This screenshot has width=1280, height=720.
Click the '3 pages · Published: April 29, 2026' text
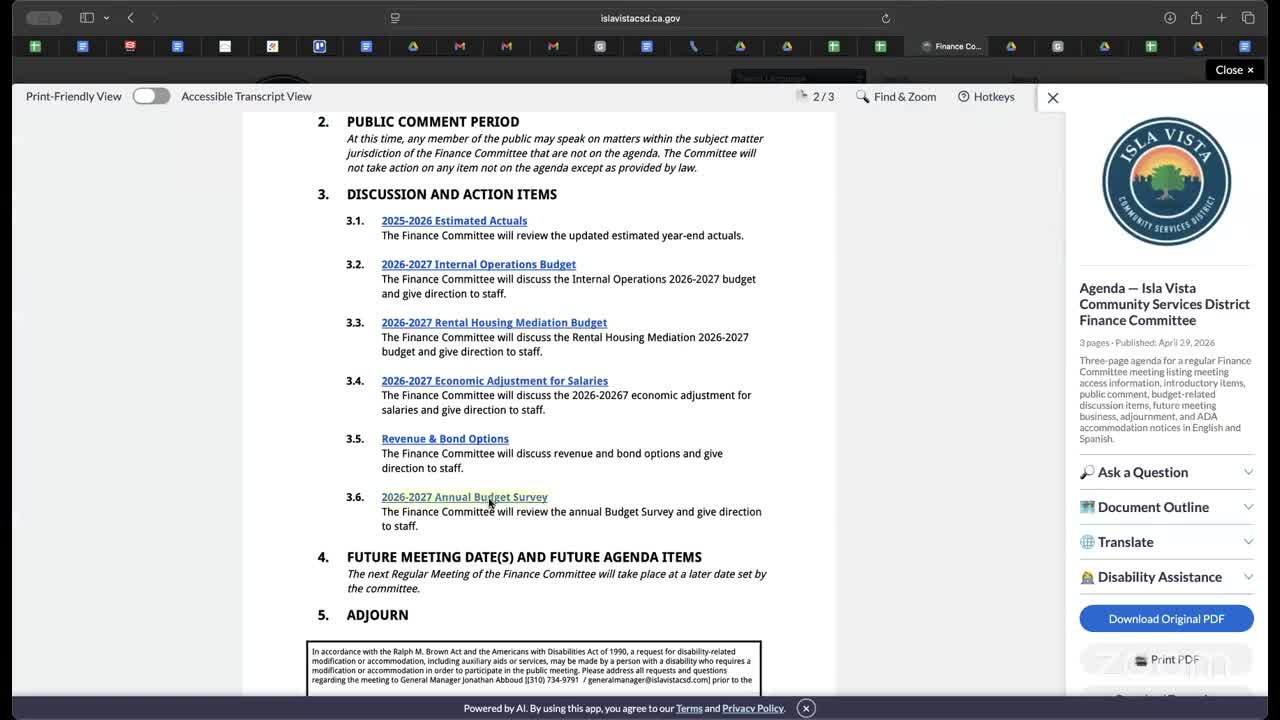click(x=1147, y=343)
